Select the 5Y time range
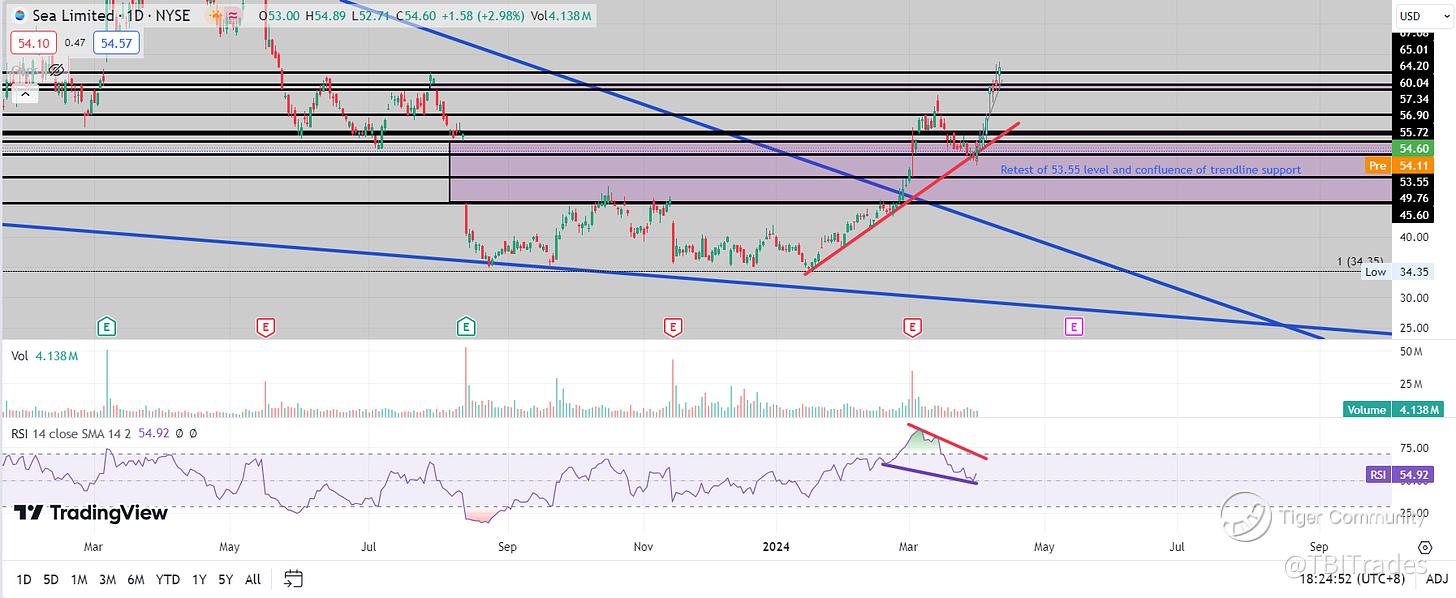1456x598 pixels. click(226, 579)
